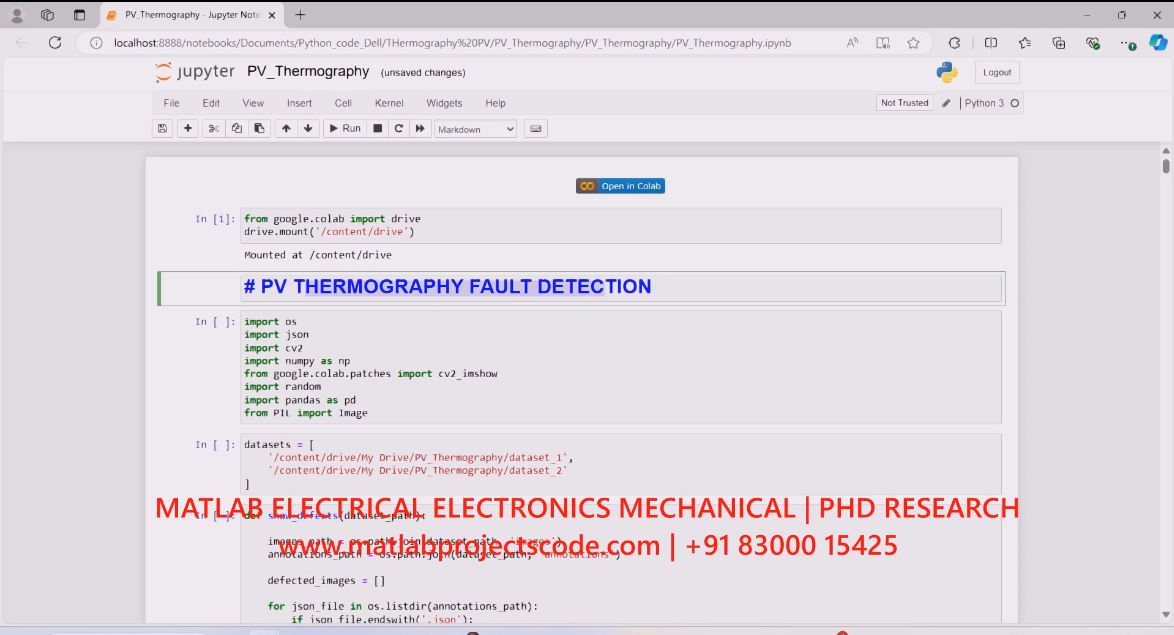The image size is (1174, 635).
Task: Close the PV_Thermography browser tab
Action: point(272,15)
